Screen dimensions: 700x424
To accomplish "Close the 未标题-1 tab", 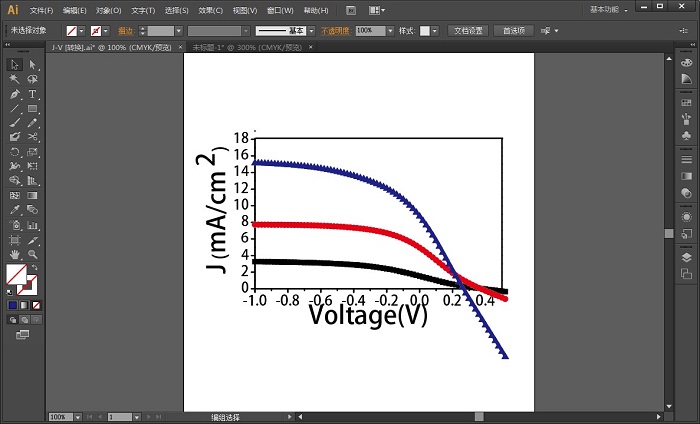I will 311,47.
